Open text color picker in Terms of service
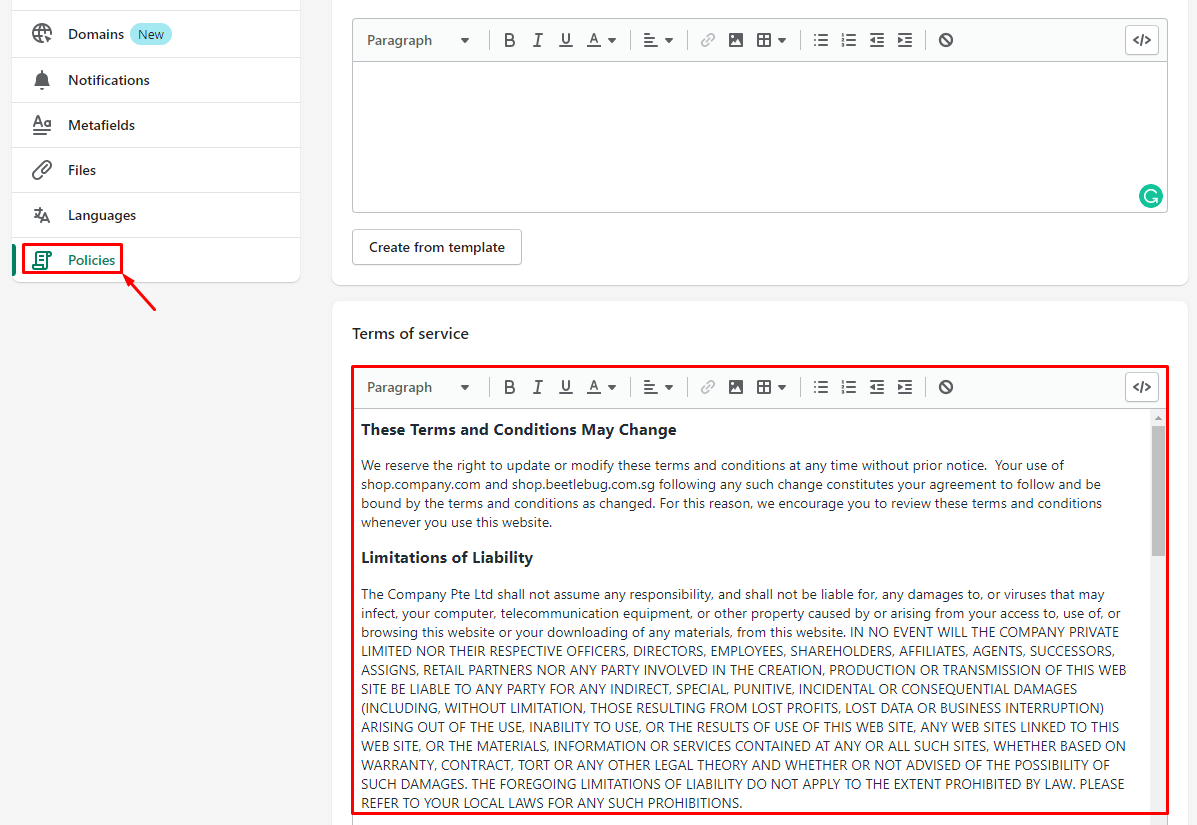The height and width of the screenshot is (825, 1197). pyautogui.click(x=601, y=387)
